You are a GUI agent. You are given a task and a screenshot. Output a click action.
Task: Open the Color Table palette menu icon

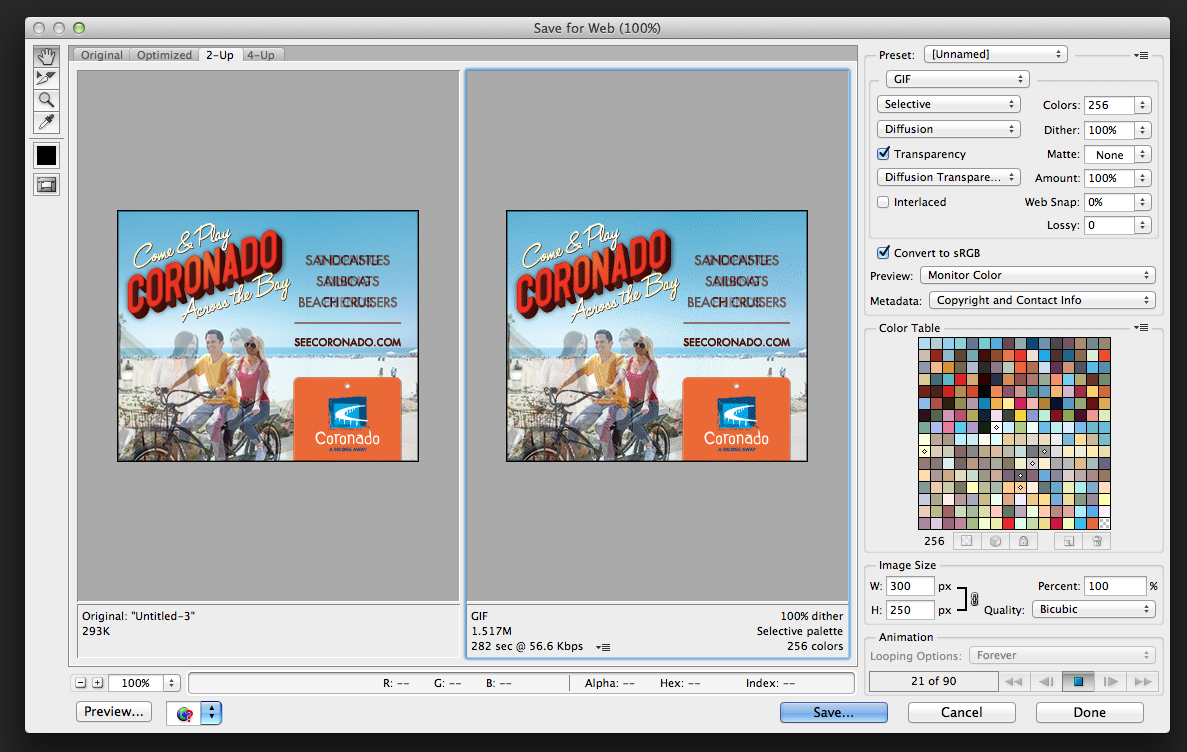coord(1142,328)
